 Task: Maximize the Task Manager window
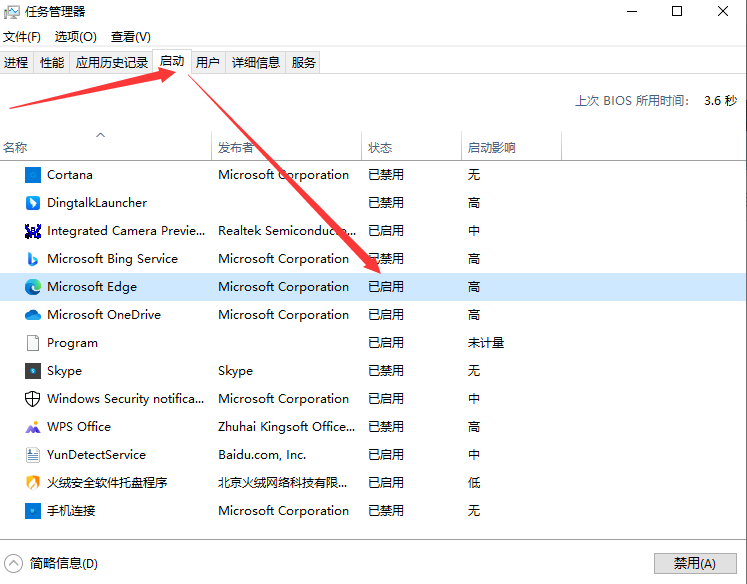click(677, 11)
